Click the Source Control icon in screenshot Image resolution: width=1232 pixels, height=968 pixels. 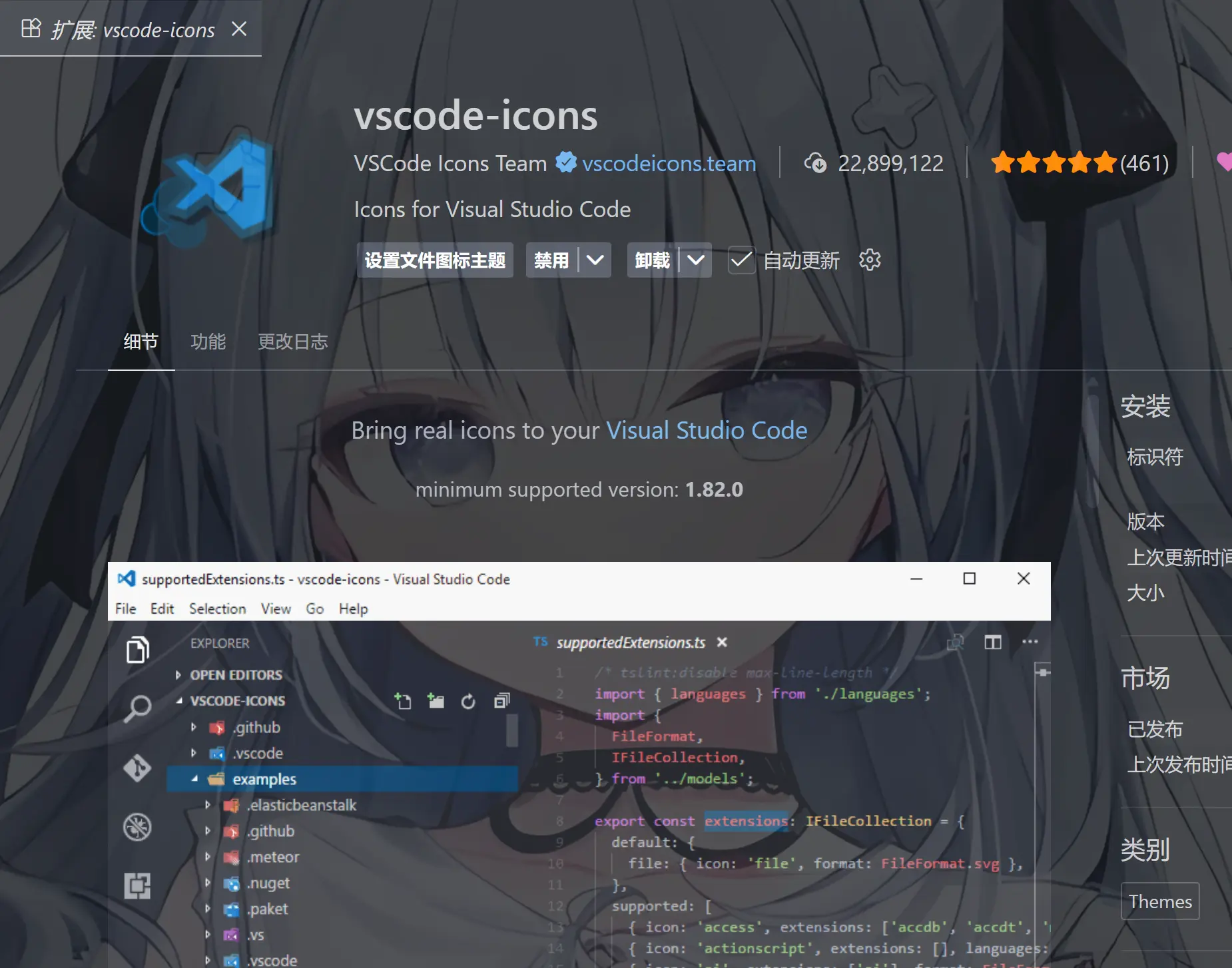point(138,768)
